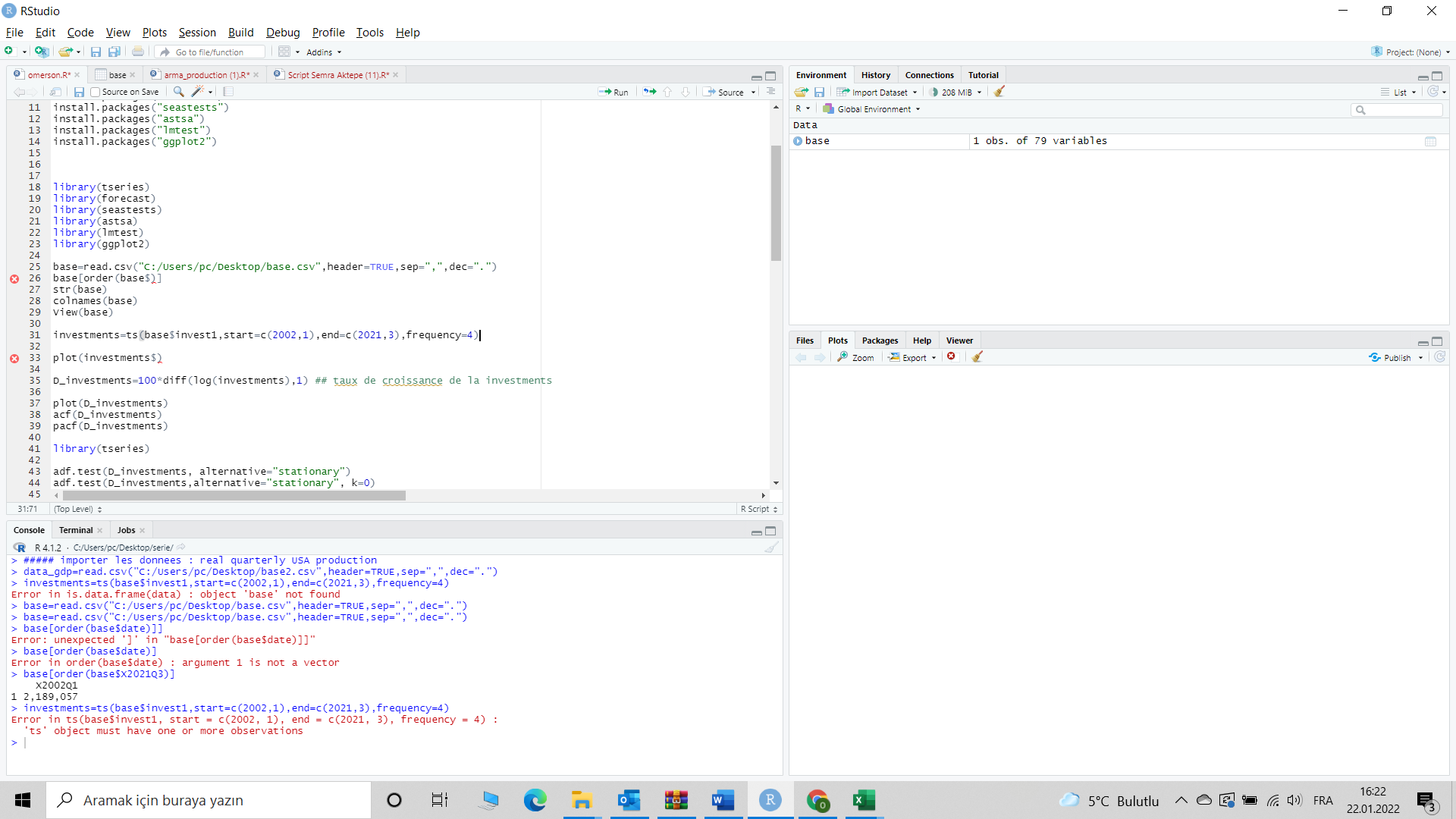The image size is (1456, 819).
Task: Click the Save all documents icon
Action: pyautogui.click(x=115, y=52)
